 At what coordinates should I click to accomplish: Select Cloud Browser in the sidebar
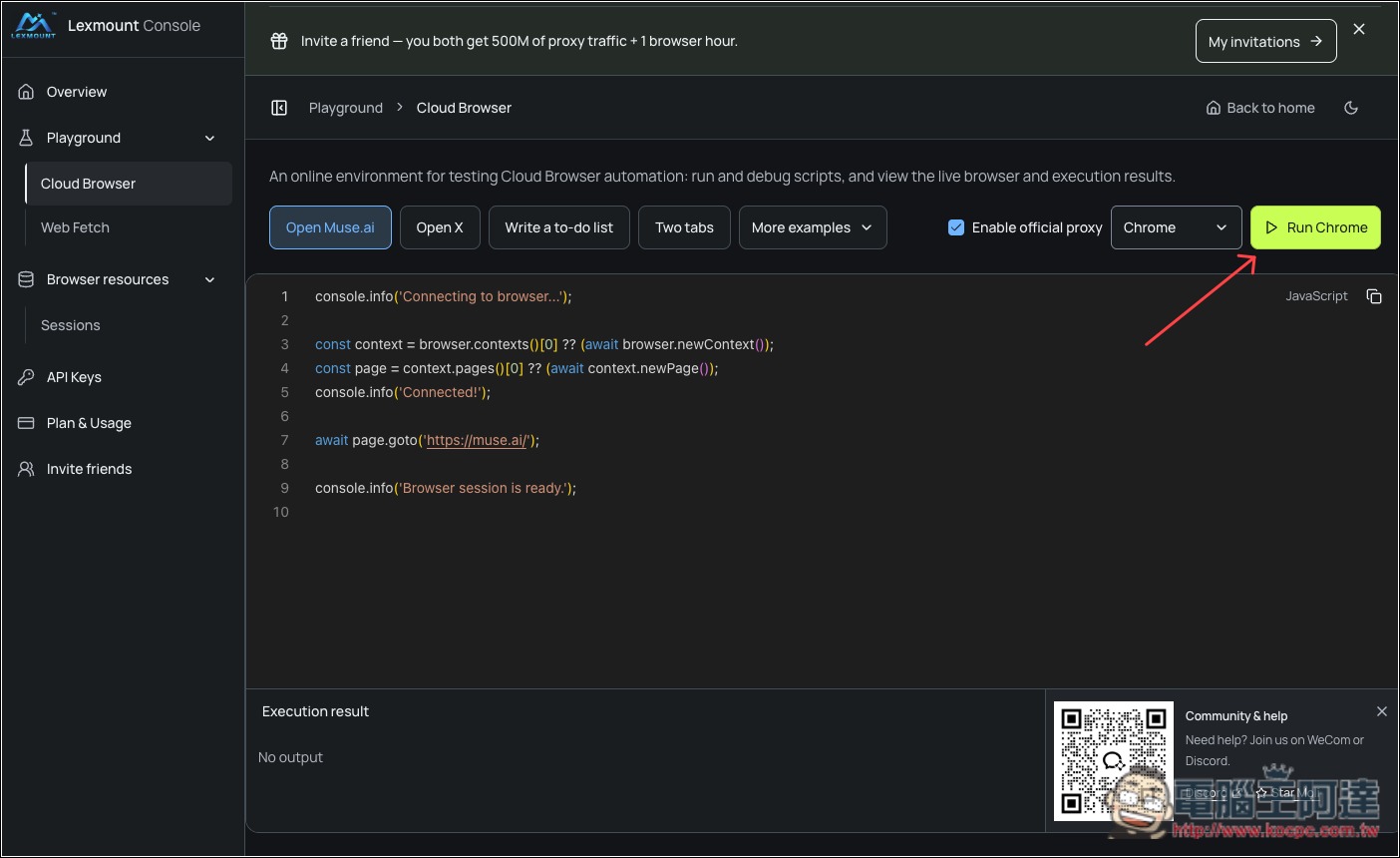[129, 184]
